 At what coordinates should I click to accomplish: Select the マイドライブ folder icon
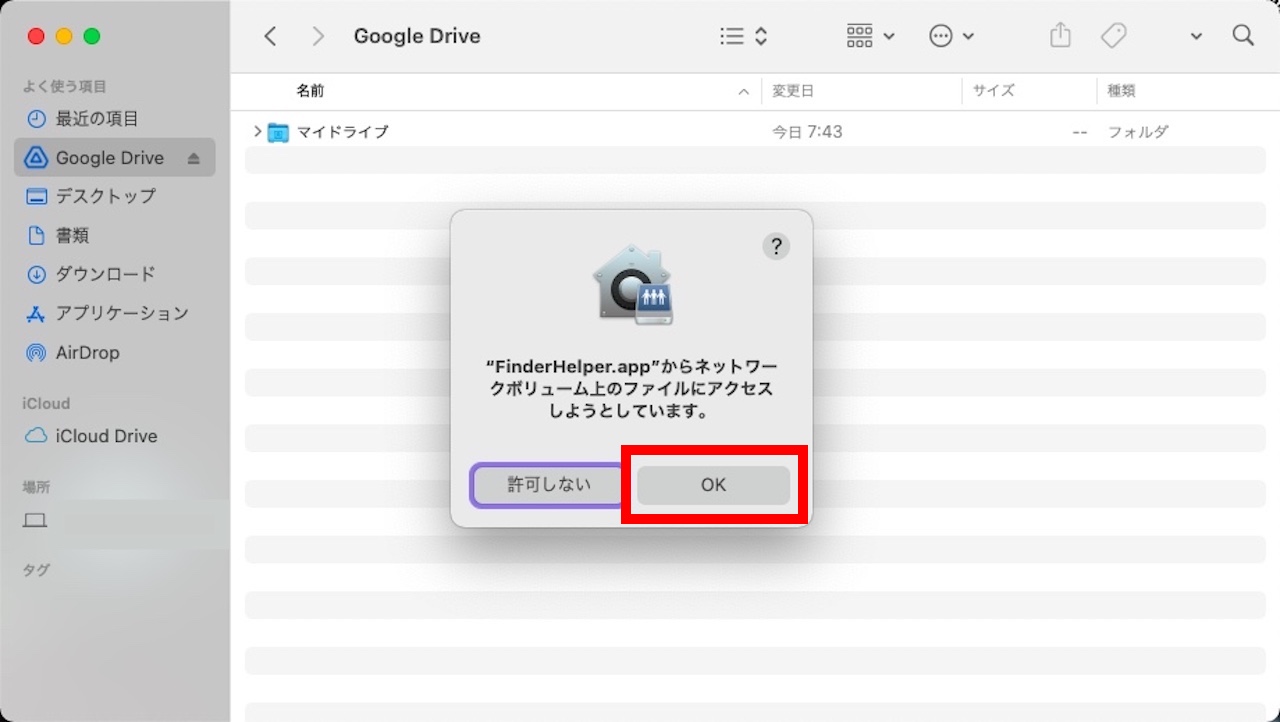point(278,132)
